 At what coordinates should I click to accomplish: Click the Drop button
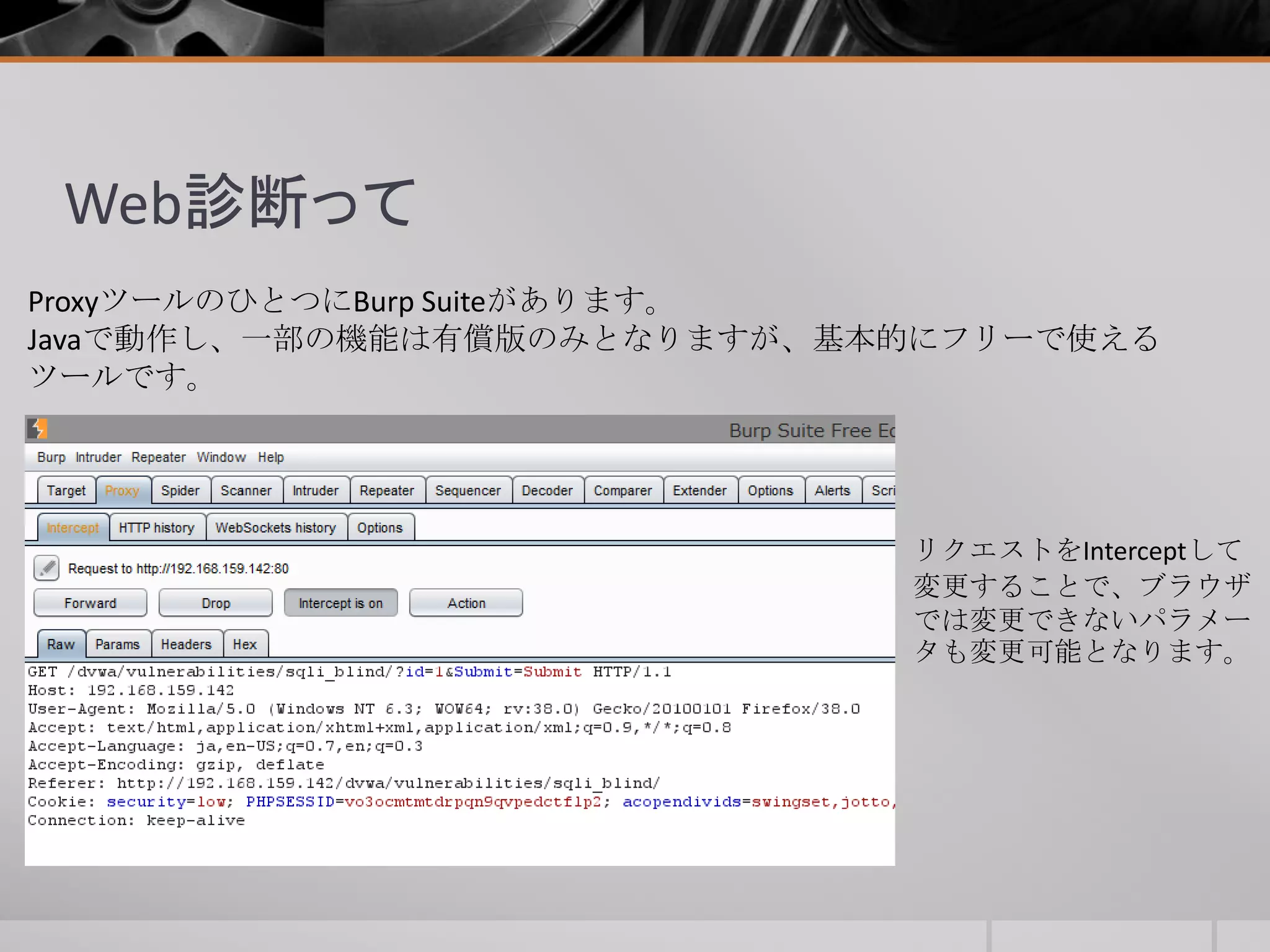[x=216, y=603]
